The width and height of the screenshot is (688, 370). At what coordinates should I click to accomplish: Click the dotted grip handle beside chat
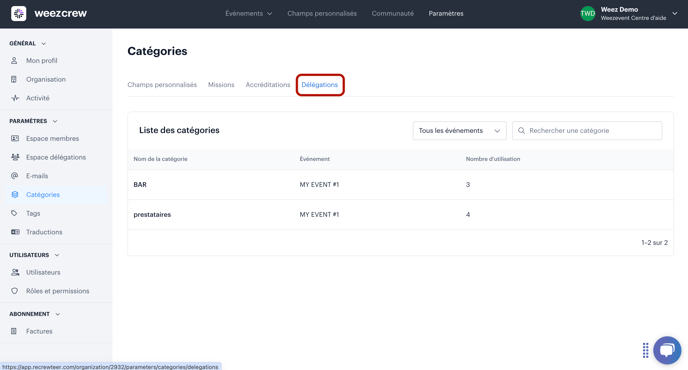645,350
